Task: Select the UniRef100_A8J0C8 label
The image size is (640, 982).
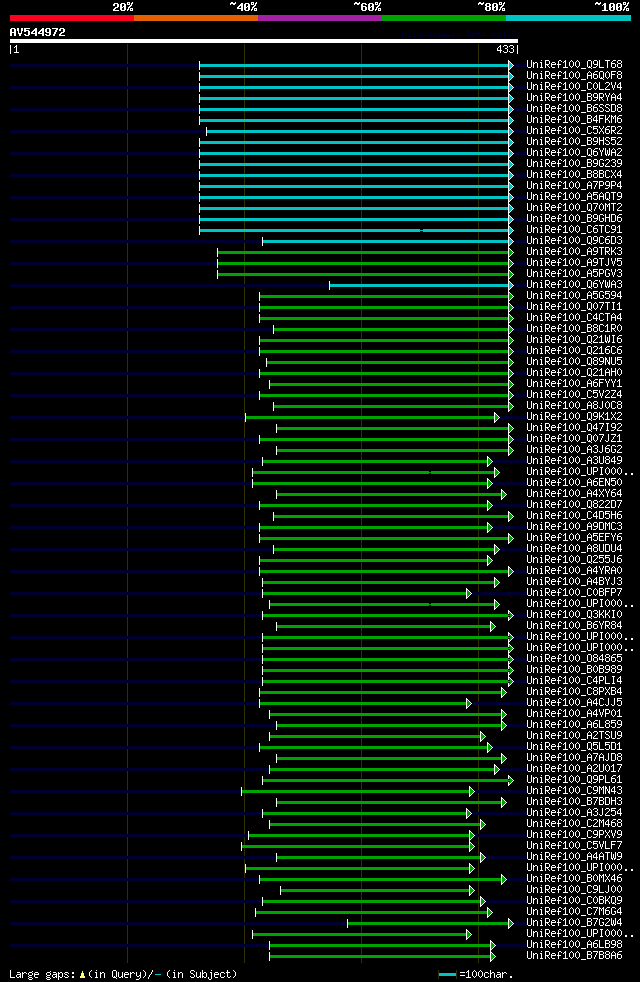Action: 574,406
